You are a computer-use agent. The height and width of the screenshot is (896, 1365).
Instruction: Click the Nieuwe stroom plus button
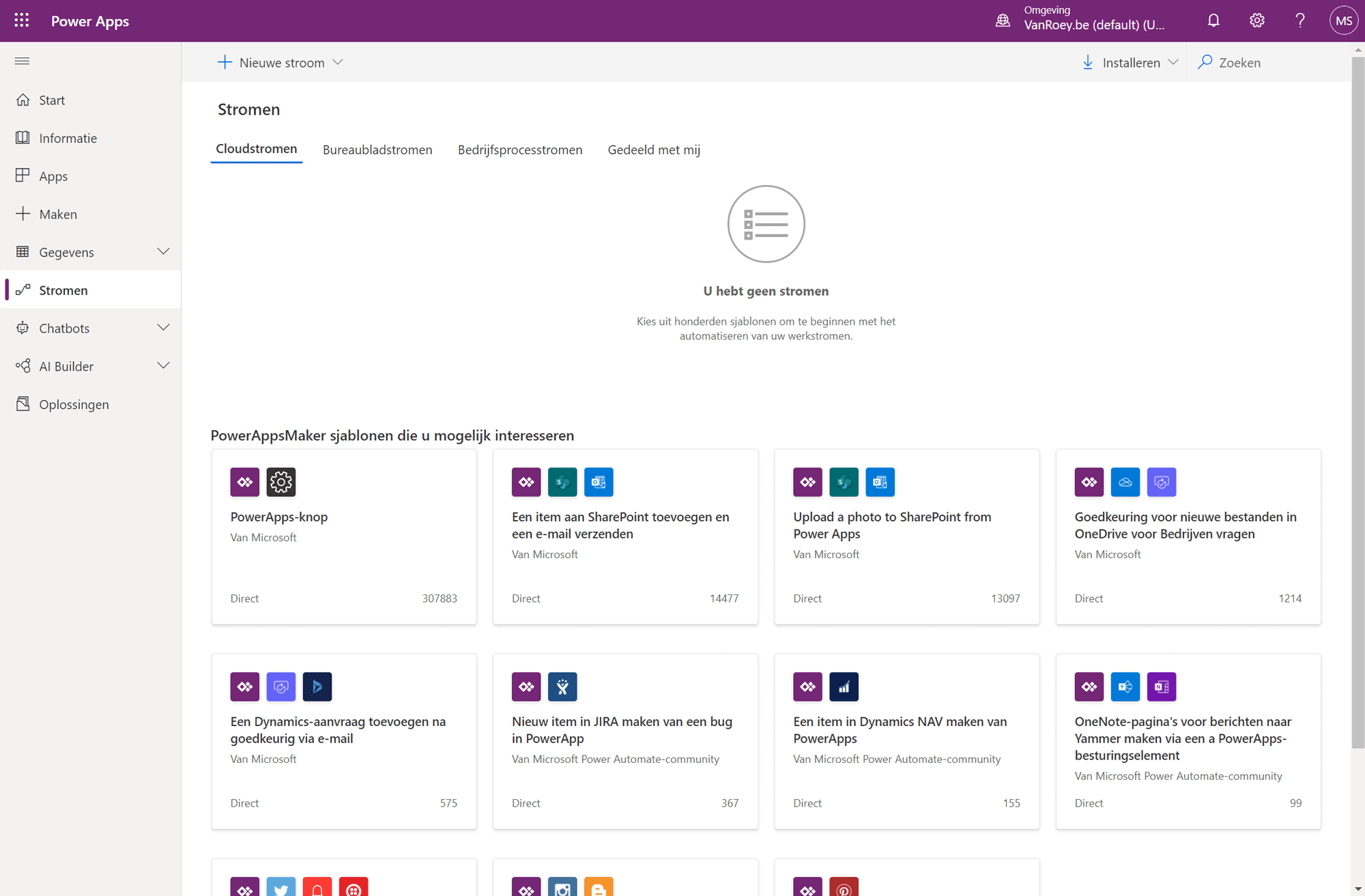click(225, 62)
